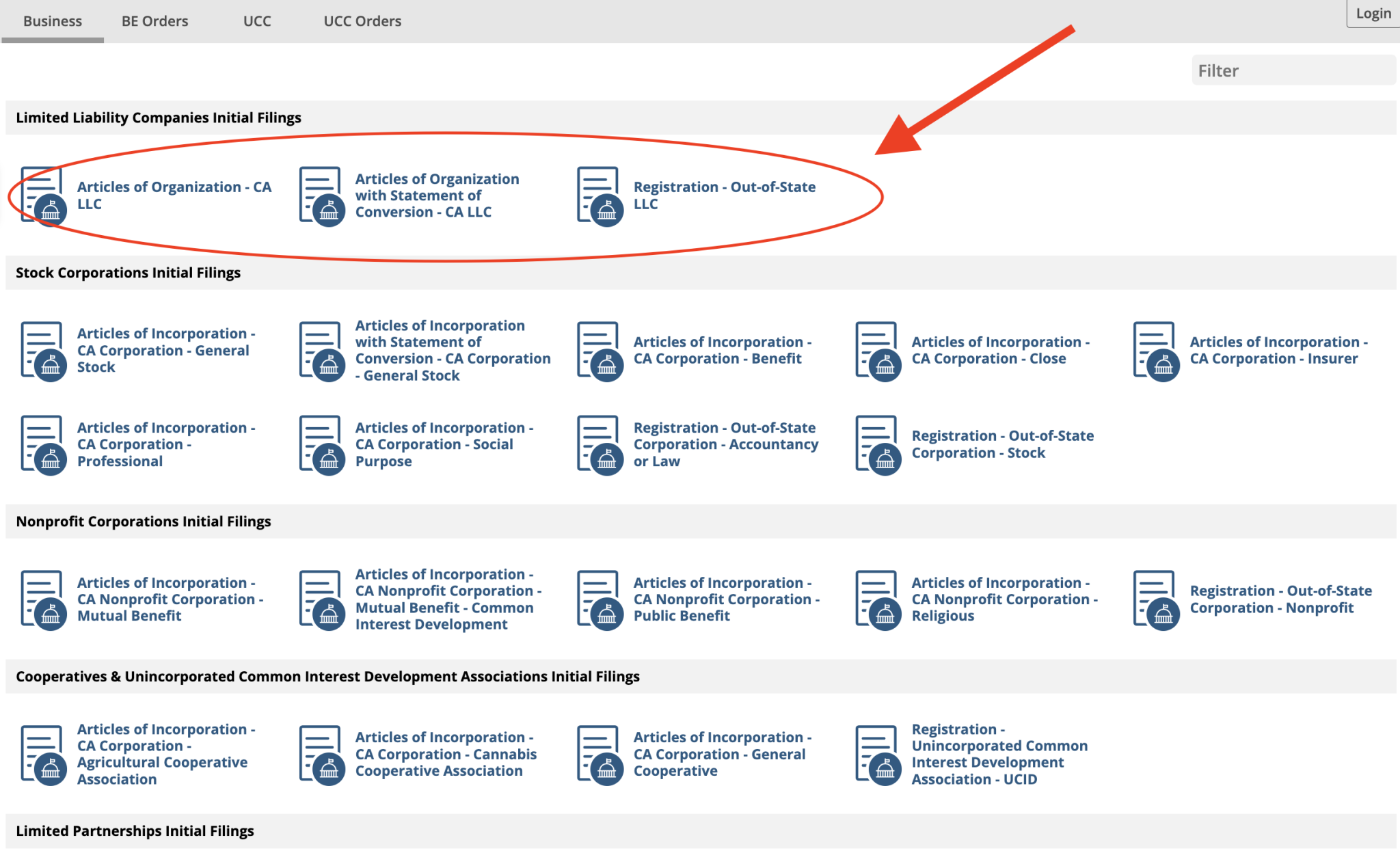Click the UCID Registration document icon
The image size is (1400, 853).
tap(878, 755)
